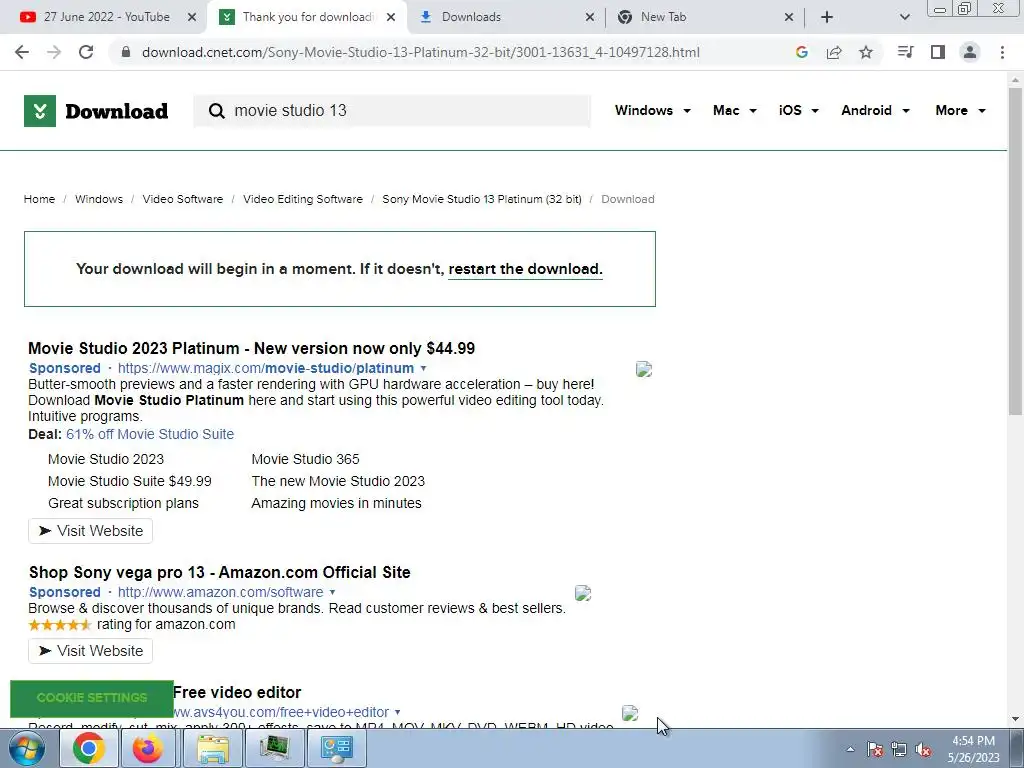Click Amazon ad broken image thumbnail
Screen dimensions: 1024x768
583,593
